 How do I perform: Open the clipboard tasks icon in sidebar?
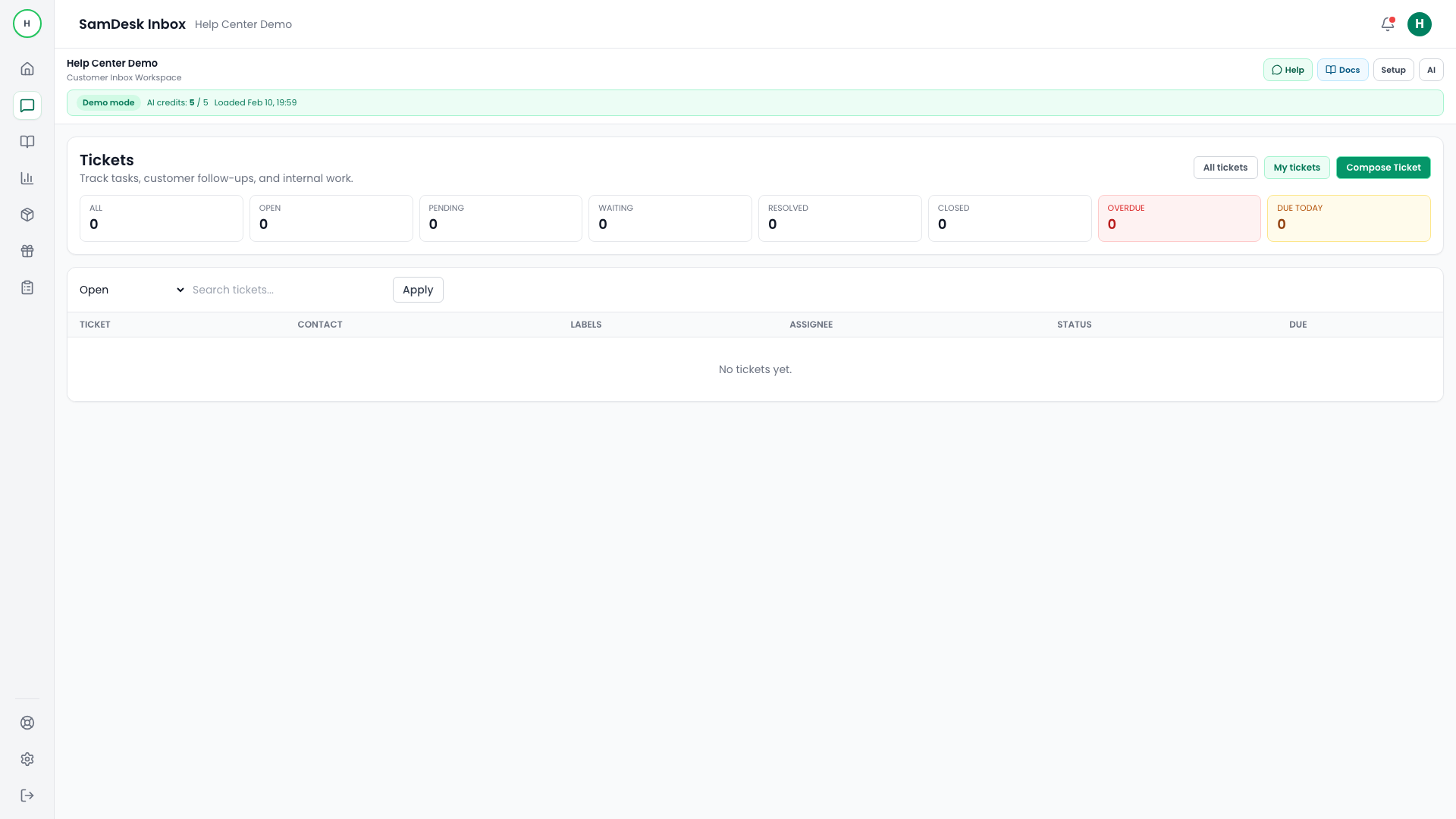point(27,287)
